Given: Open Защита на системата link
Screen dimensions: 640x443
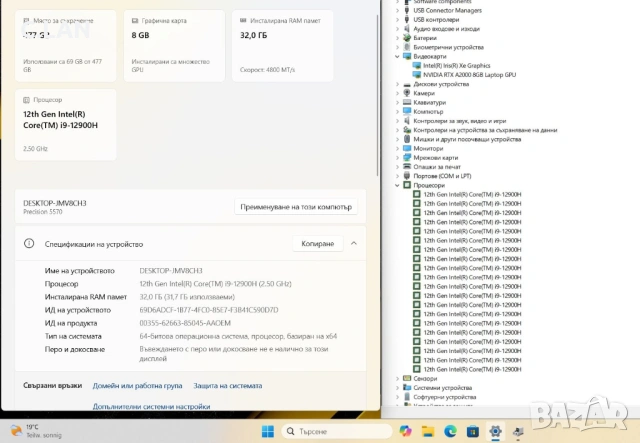Looking at the screenshot, I should click(228, 385).
